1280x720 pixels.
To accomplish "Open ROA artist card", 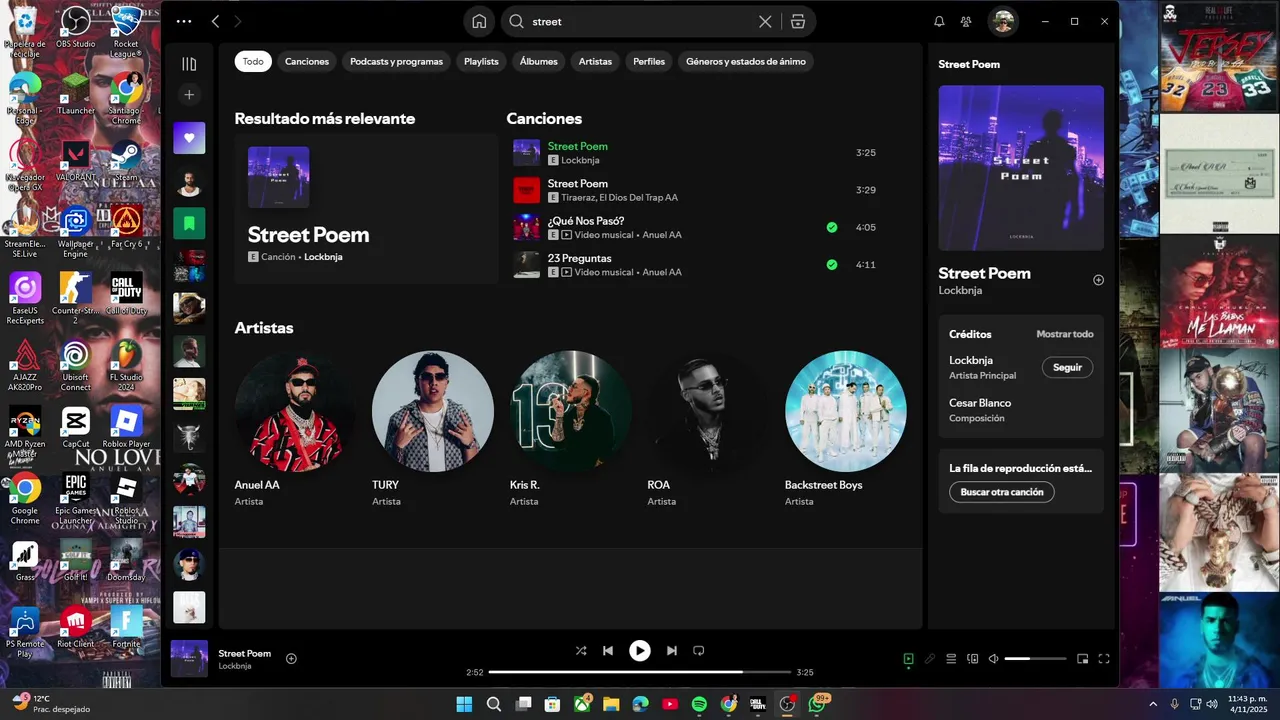I will (x=708, y=430).
